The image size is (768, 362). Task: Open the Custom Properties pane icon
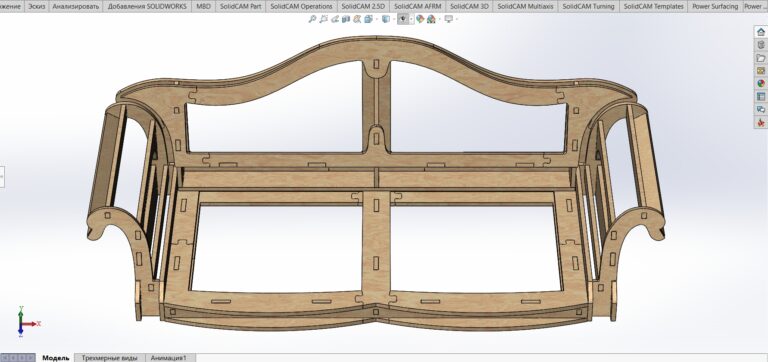click(x=761, y=97)
